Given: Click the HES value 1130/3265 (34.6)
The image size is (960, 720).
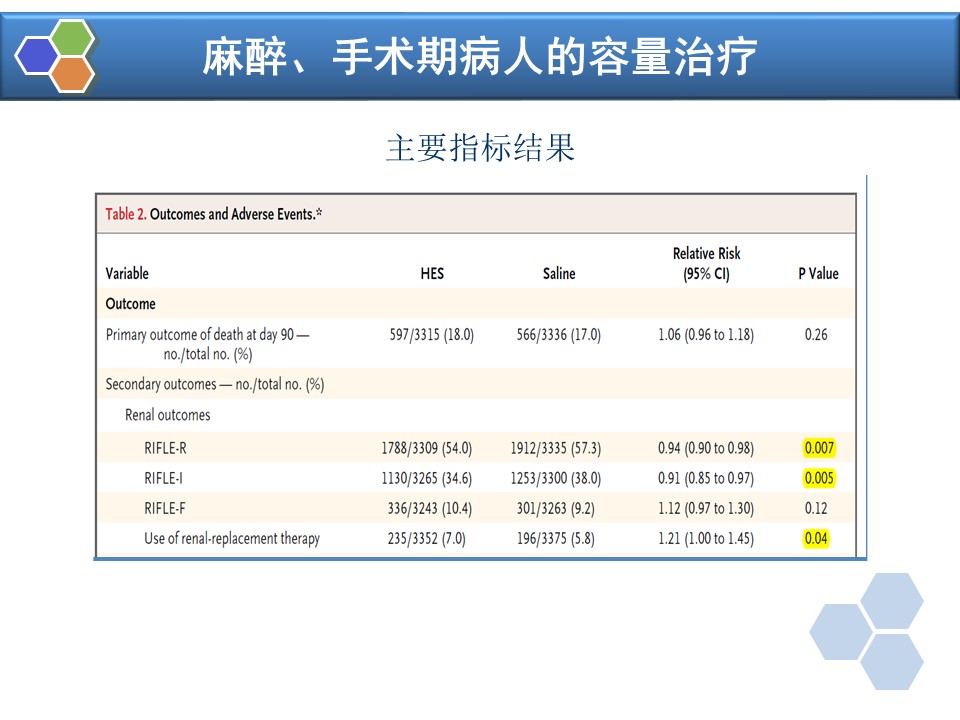Looking at the screenshot, I should point(427,478).
